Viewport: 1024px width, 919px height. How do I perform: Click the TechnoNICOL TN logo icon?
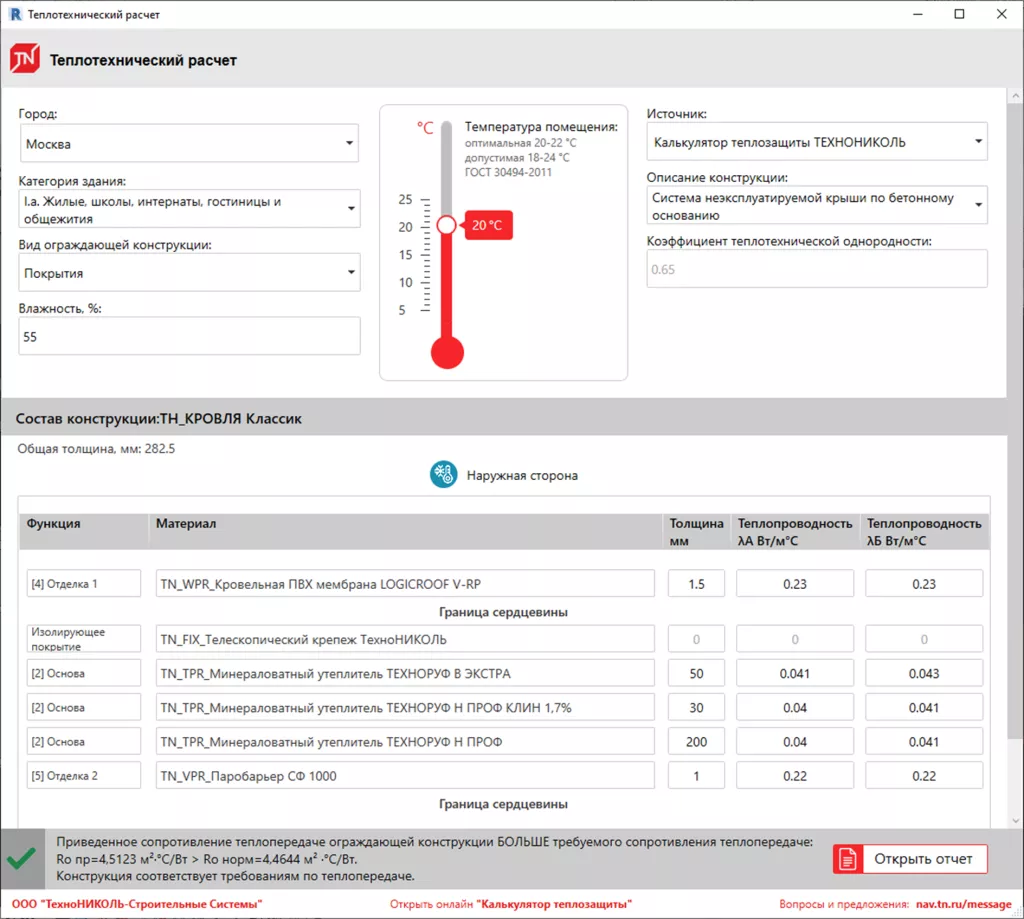(x=24, y=60)
